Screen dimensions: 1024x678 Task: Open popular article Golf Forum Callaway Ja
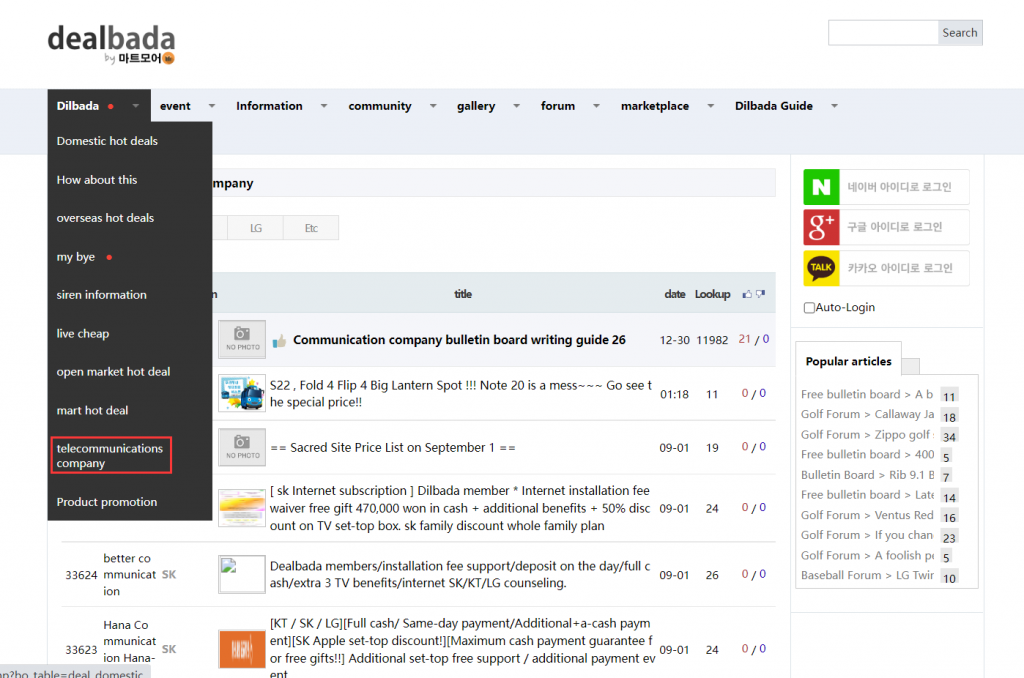(x=867, y=414)
